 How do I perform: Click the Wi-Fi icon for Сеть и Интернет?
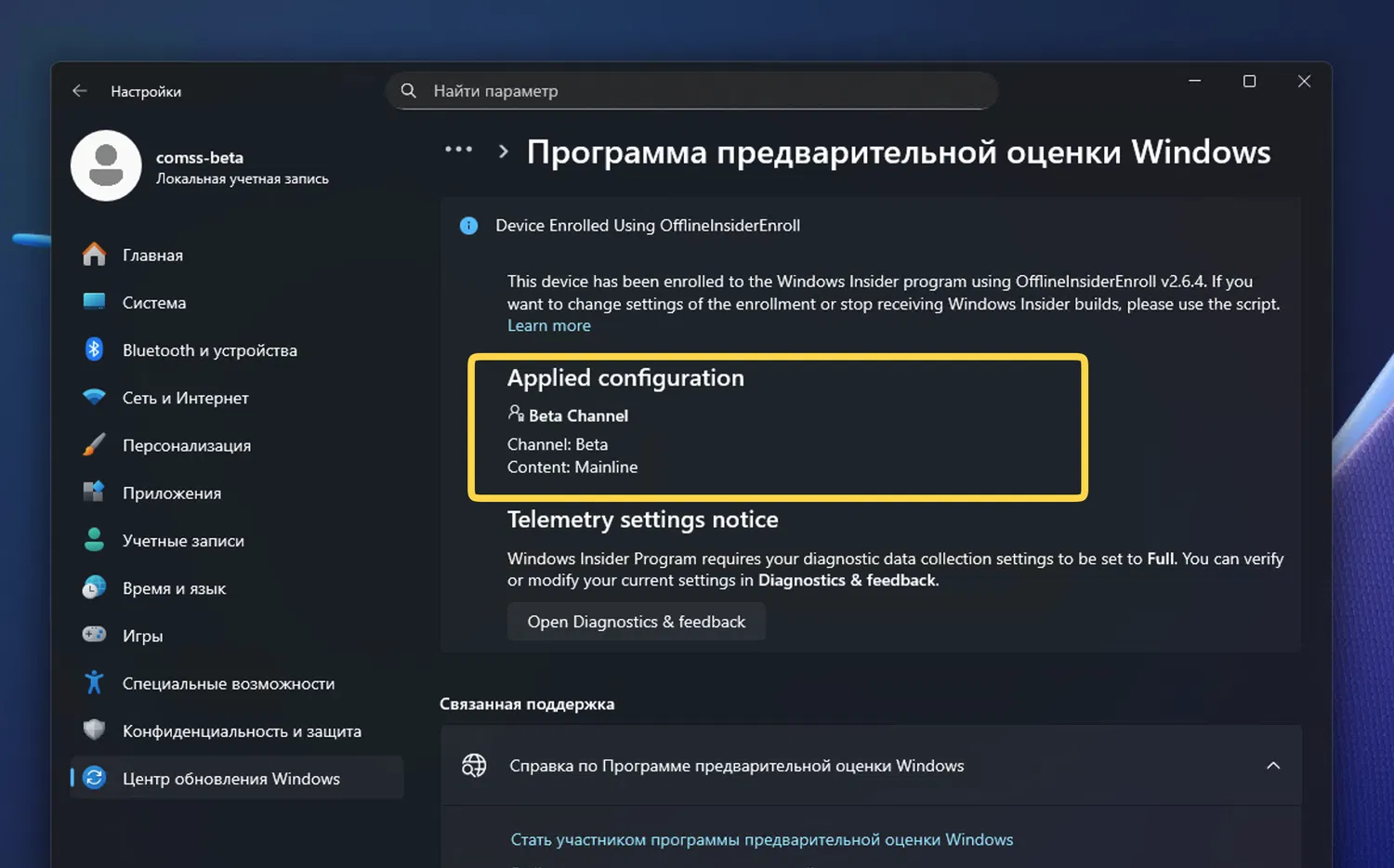click(x=94, y=397)
